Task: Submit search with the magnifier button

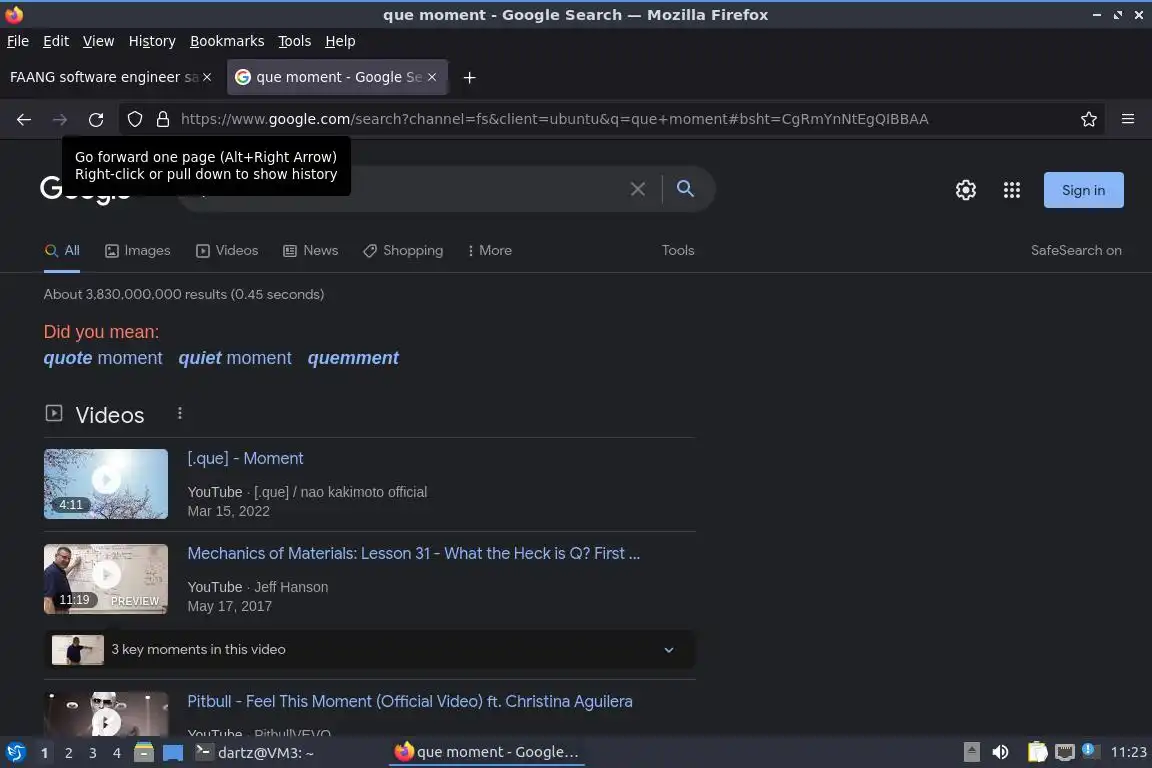Action: pyautogui.click(x=685, y=189)
